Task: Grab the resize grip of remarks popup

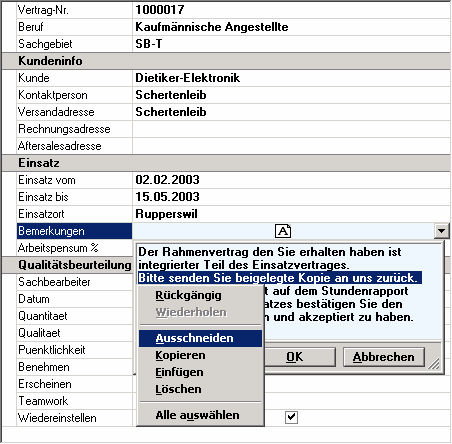Action: click(434, 363)
